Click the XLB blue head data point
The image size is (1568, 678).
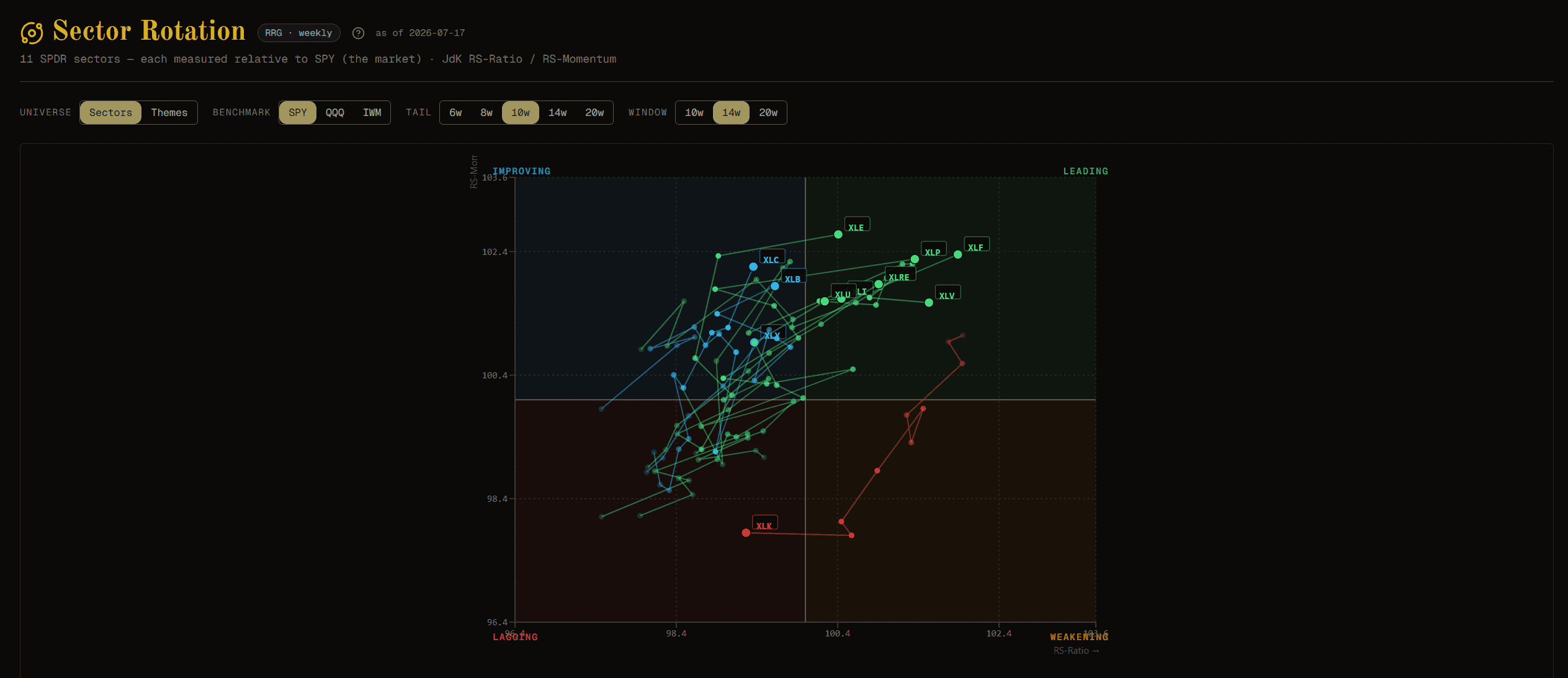[x=775, y=286]
